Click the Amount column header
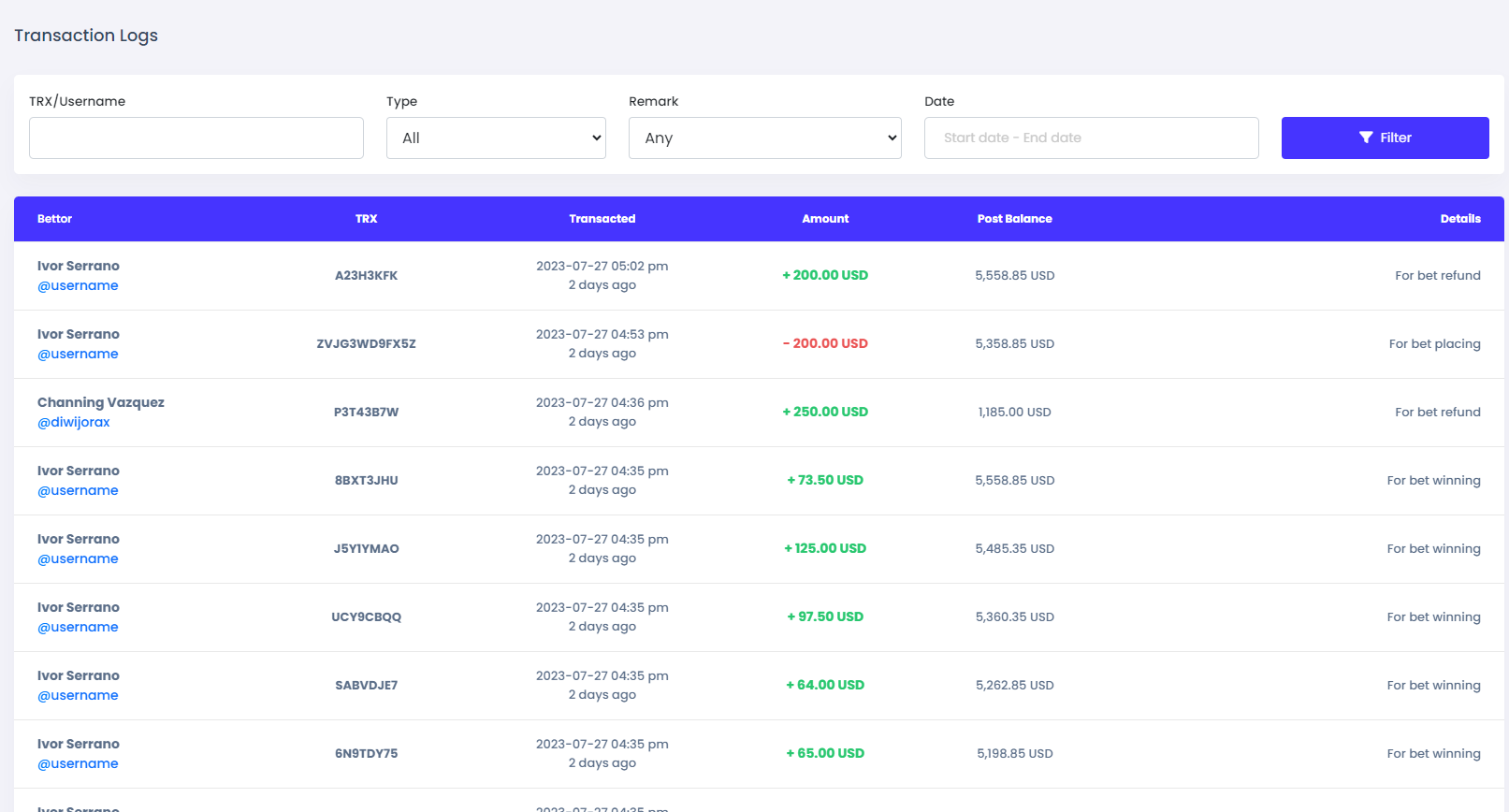1509x812 pixels. (825, 219)
